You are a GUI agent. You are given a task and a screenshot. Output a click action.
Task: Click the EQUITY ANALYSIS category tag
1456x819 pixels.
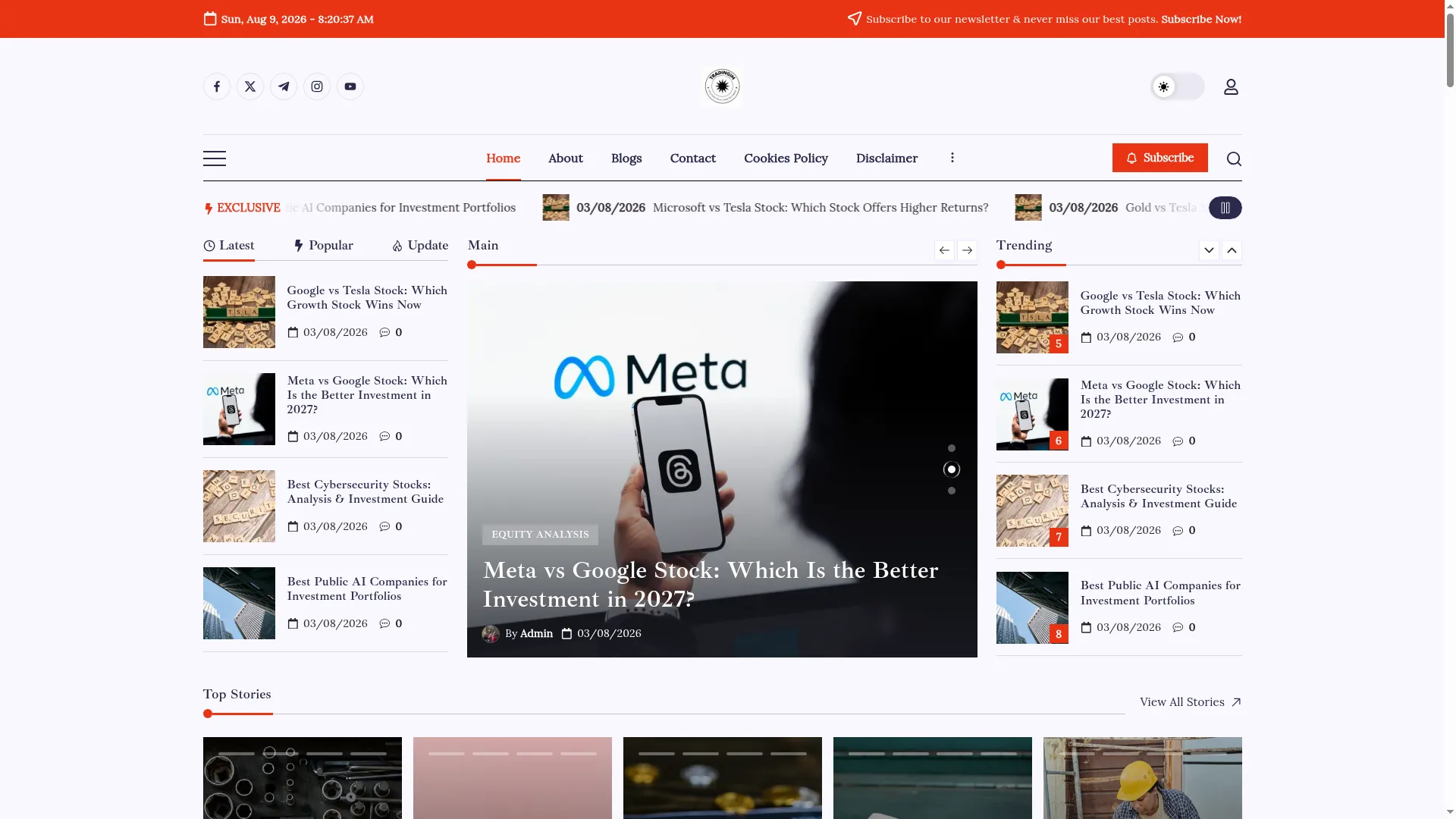[x=540, y=535]
